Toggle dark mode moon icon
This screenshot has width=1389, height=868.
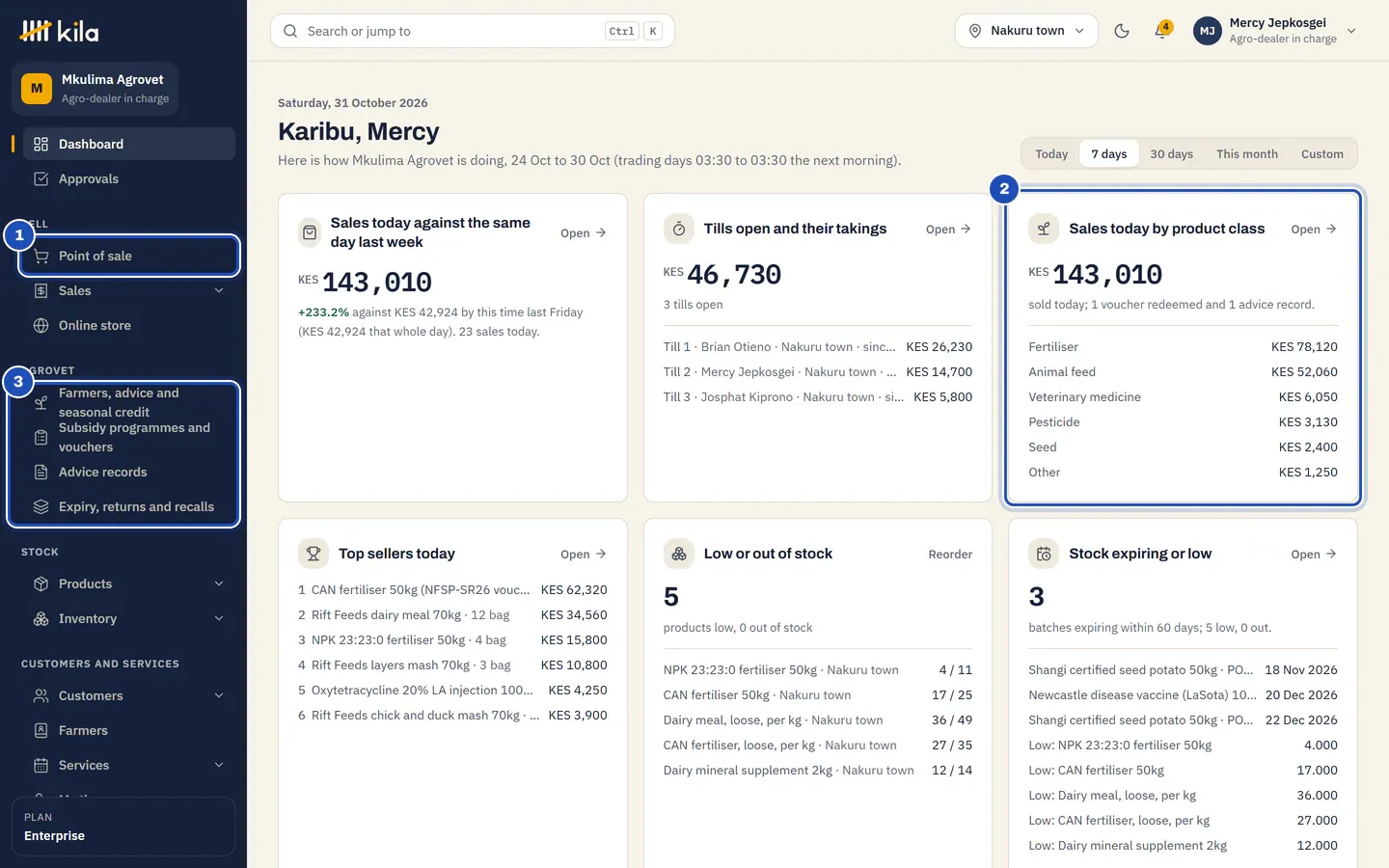[x=1122, y=31]
